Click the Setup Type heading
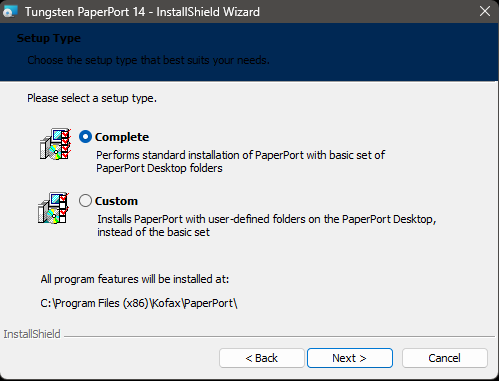Image resolution: width=499 pixels, height=381 pixels. point(49,38)
